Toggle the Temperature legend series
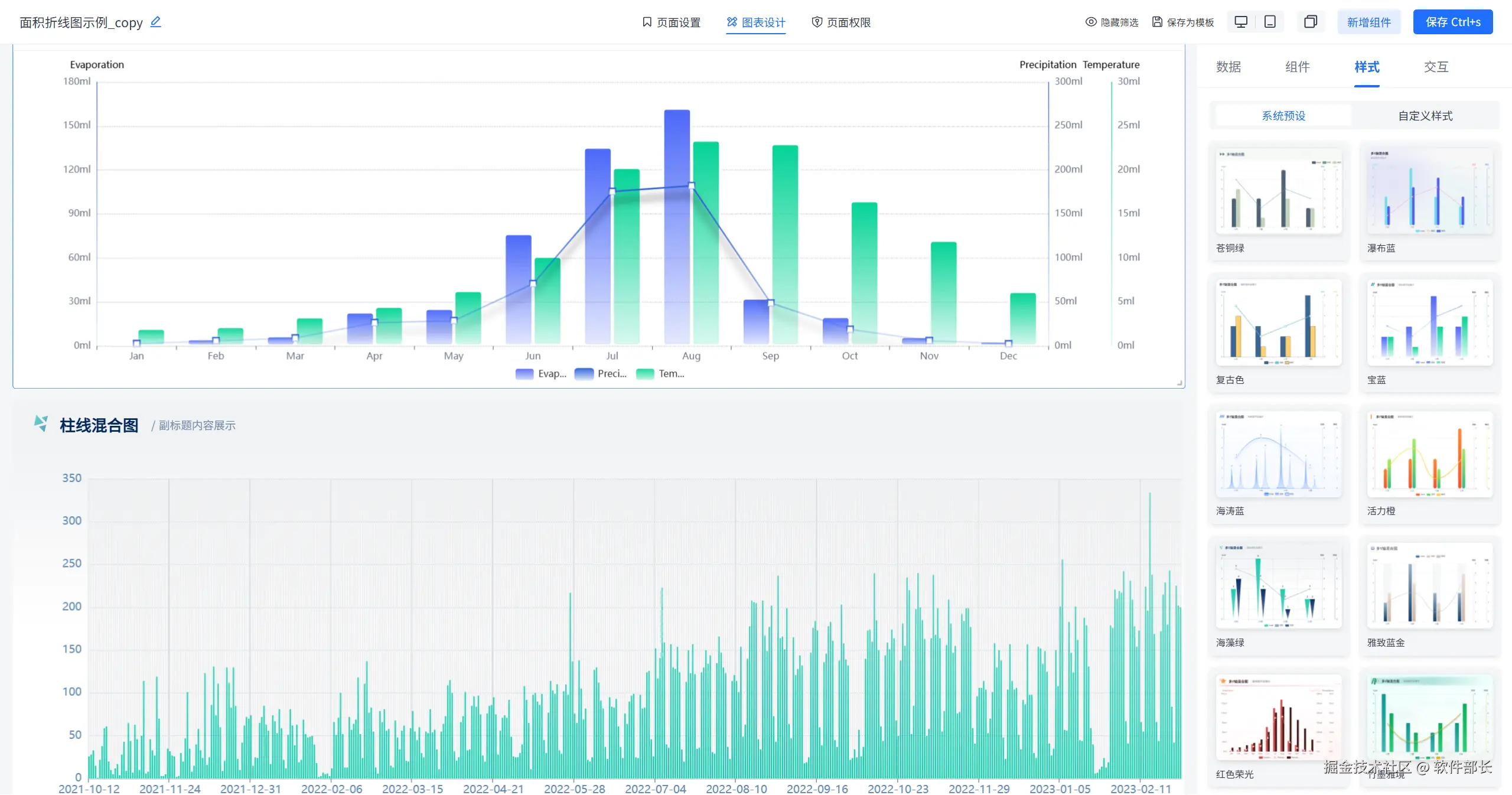The height and width of the screenshot is (795, 1512). 660,374
